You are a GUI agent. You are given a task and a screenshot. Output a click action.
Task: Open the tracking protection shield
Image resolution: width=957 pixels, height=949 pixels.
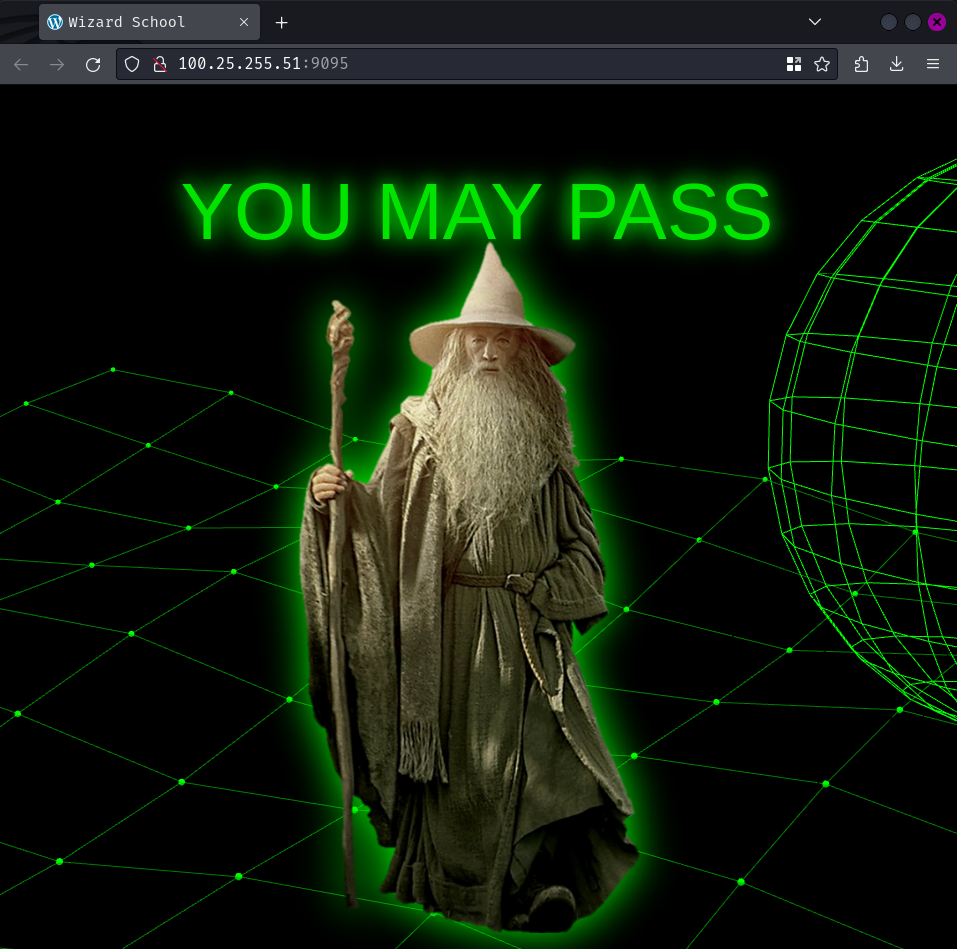132,64
